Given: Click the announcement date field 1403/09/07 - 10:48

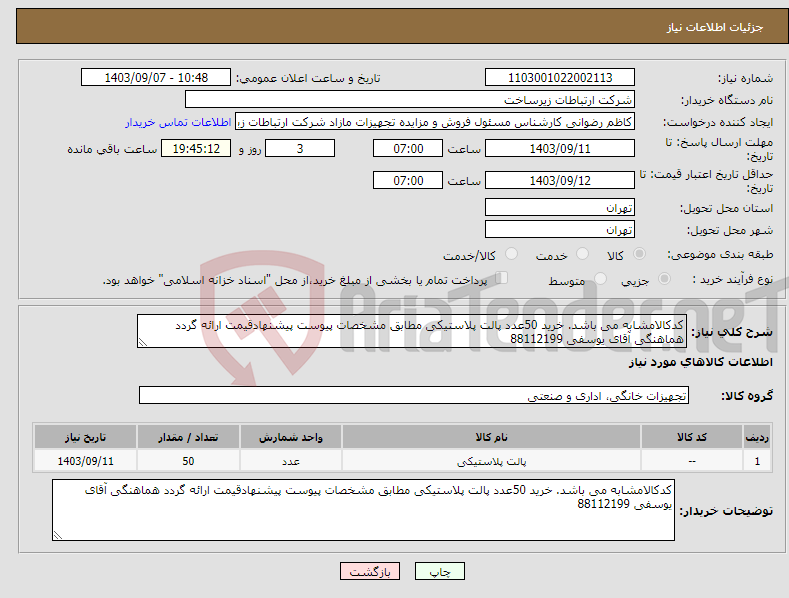Looking at the screenshot, I should 156,78.
